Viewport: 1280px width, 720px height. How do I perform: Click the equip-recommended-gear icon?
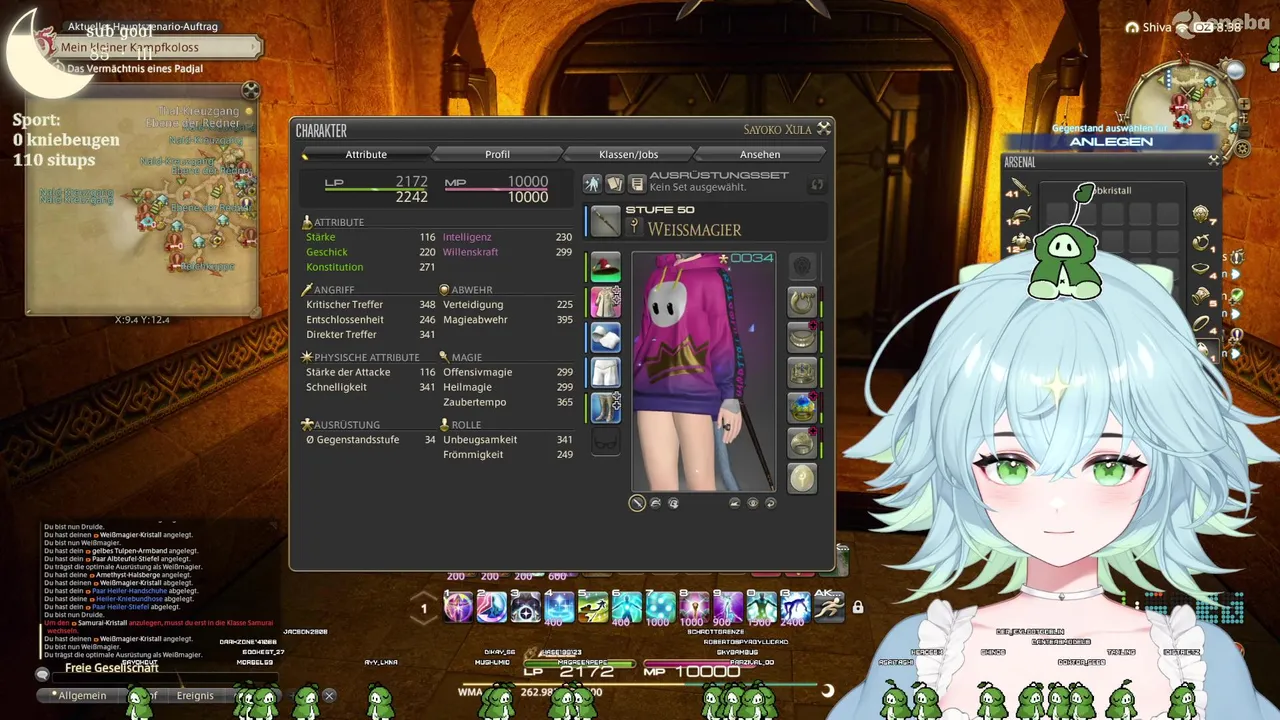(x=592, y=184)
